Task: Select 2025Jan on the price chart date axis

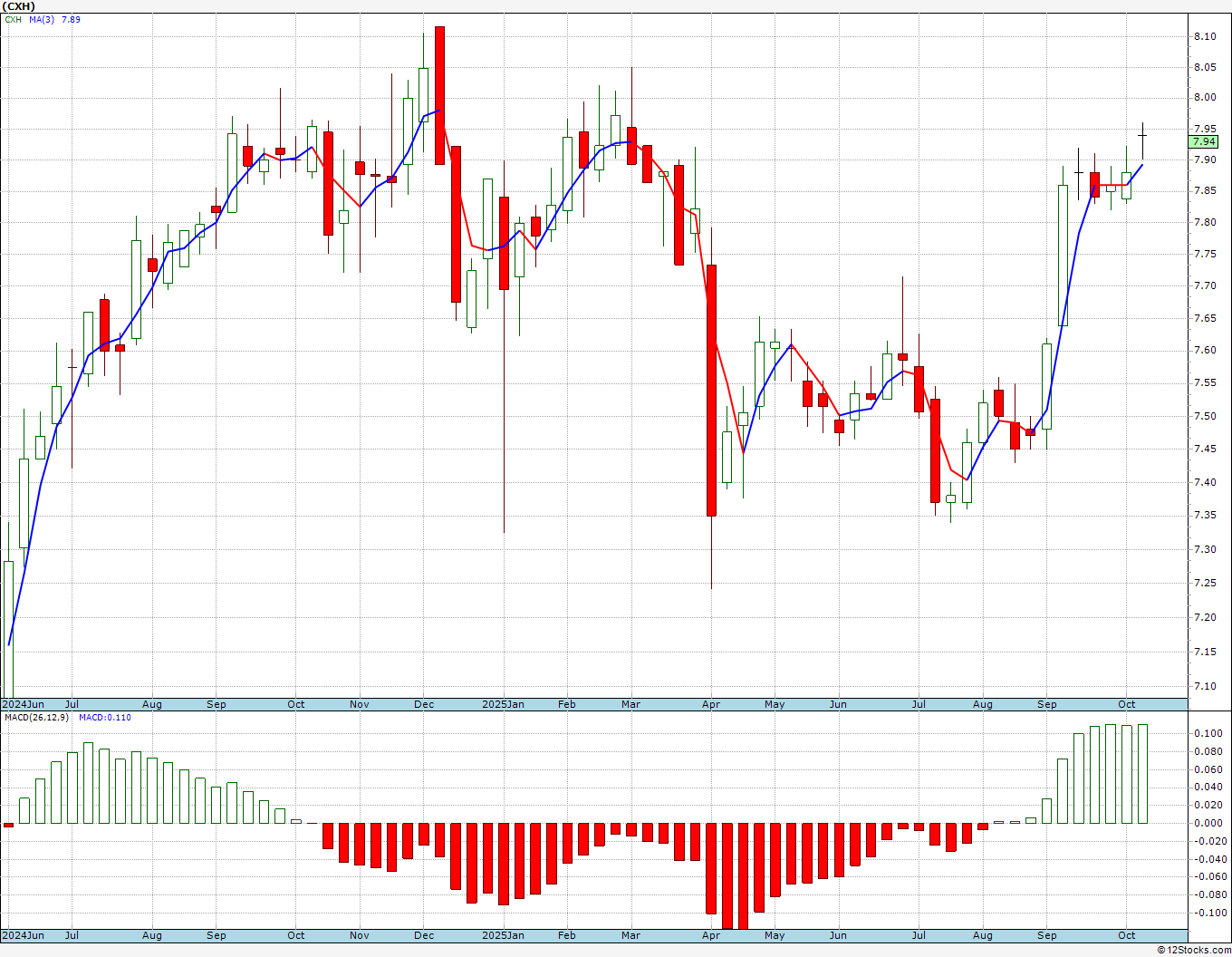Action: click(x=503, y=704)
